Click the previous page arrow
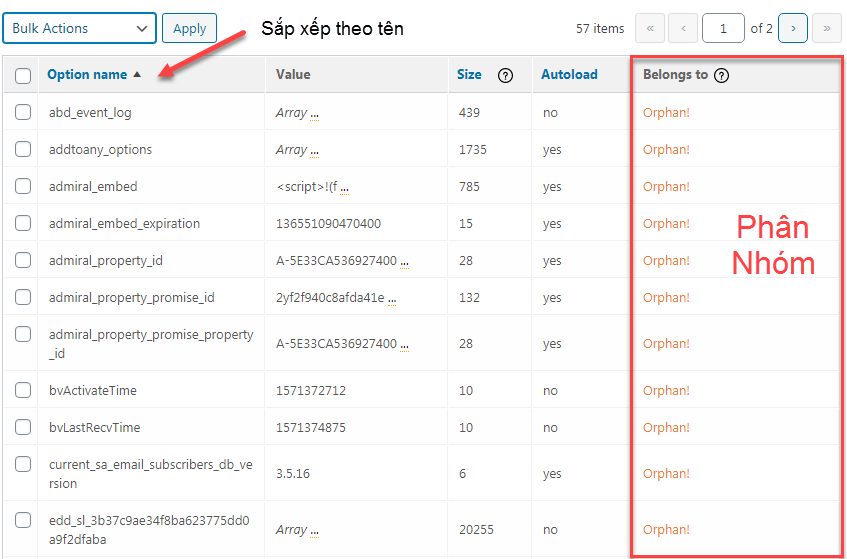This screenshot has width=847, height=559. 683,28
